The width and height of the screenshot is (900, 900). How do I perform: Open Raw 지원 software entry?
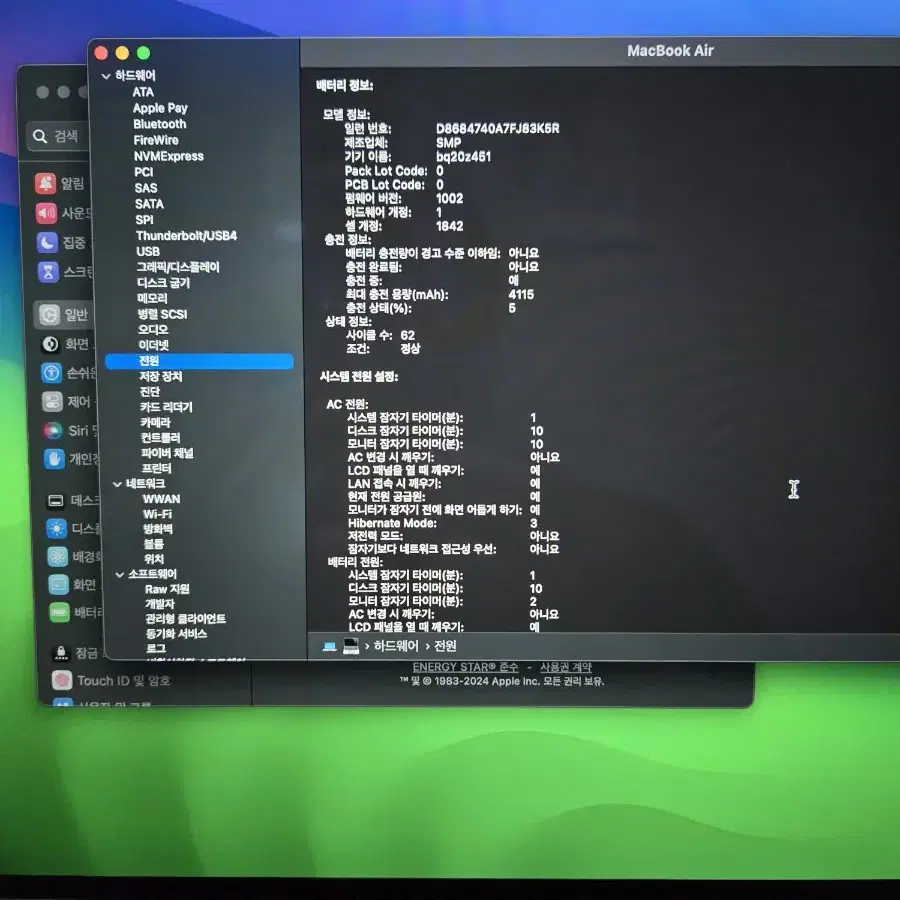167,589
